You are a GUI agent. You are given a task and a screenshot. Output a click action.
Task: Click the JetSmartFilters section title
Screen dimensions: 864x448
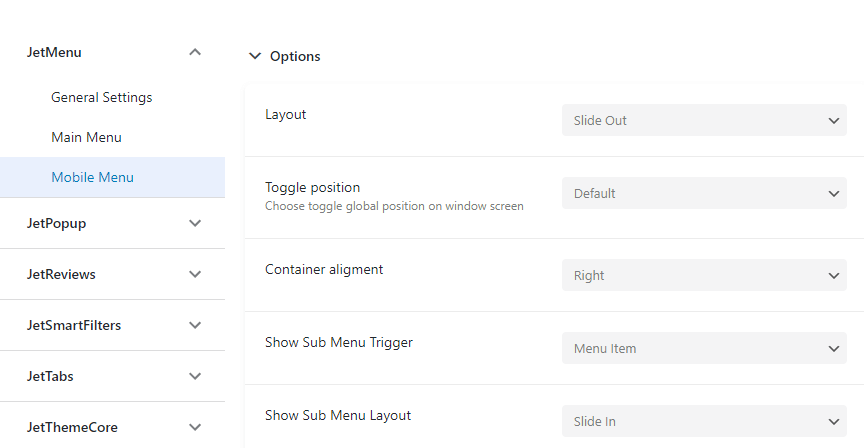coord(74,325)
